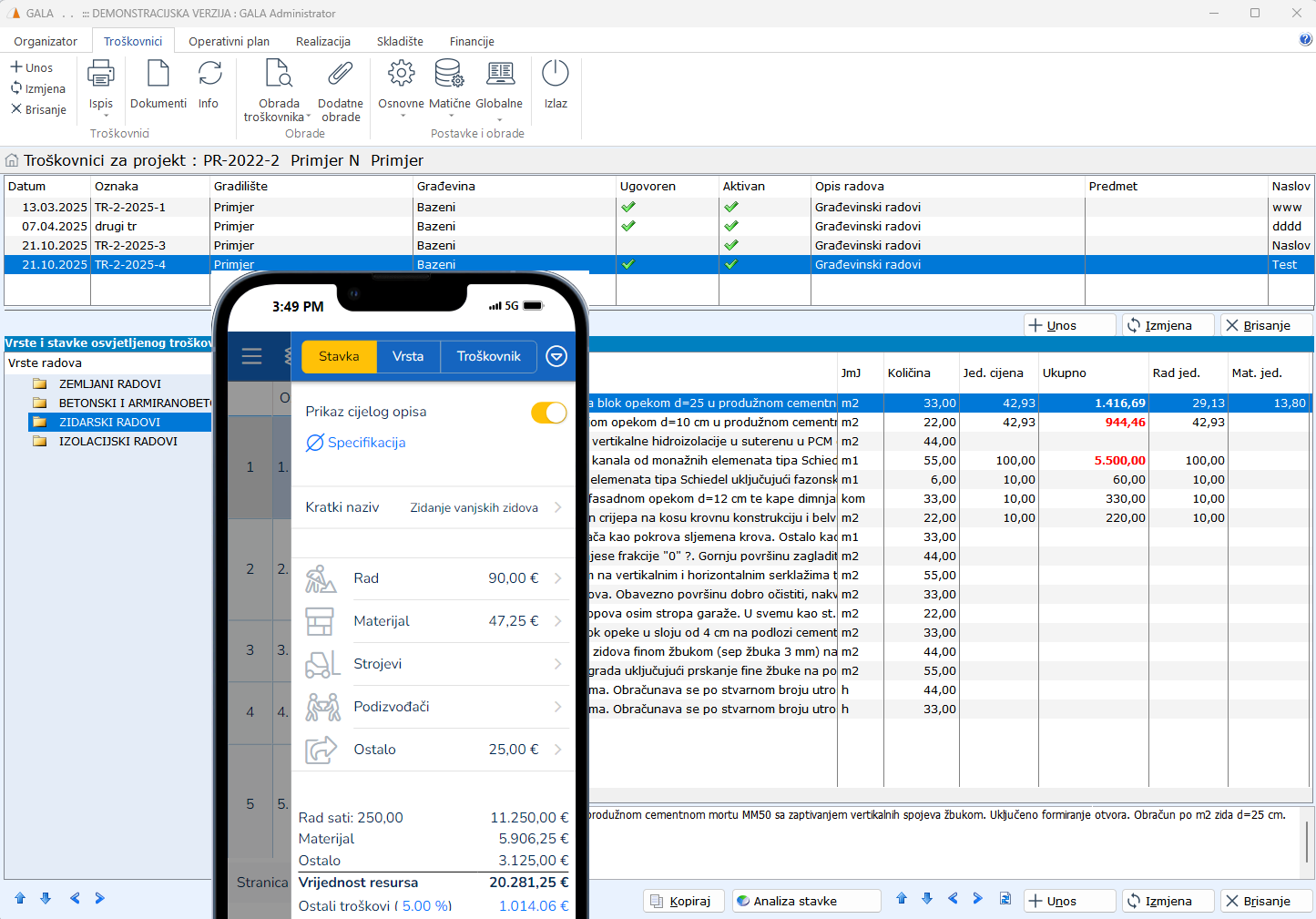Open Globalne postavke icon
Image resolution: width=1316 pixels, height=919 pixels.
(x=499, y=74)
